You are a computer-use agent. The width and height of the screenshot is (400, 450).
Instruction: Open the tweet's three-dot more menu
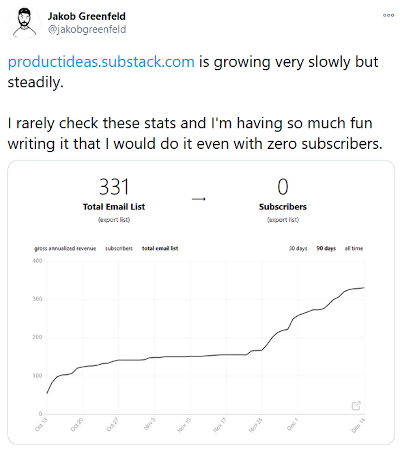tap(388, 15)
